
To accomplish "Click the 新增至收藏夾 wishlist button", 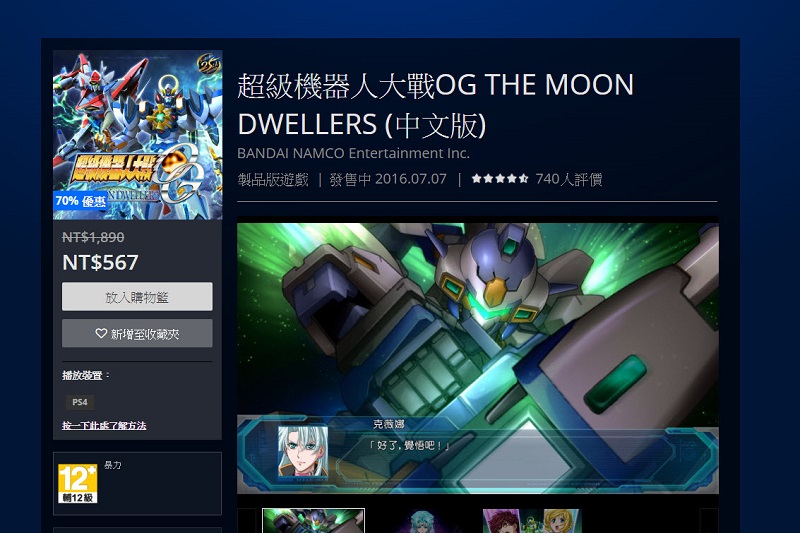I will (137, 334).
